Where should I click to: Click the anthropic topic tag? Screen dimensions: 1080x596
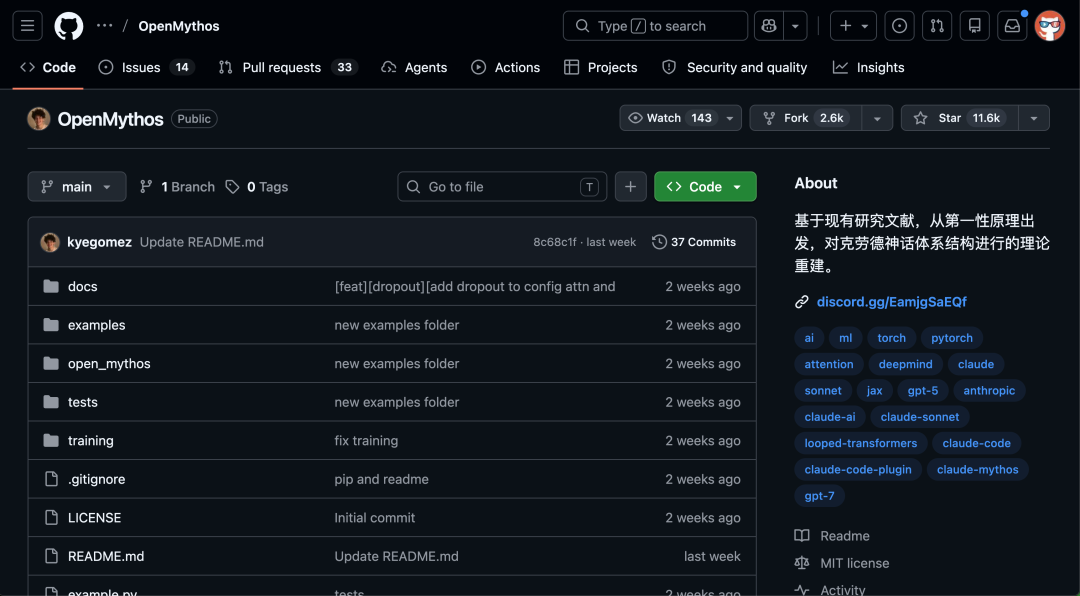(x=989, y=391)
